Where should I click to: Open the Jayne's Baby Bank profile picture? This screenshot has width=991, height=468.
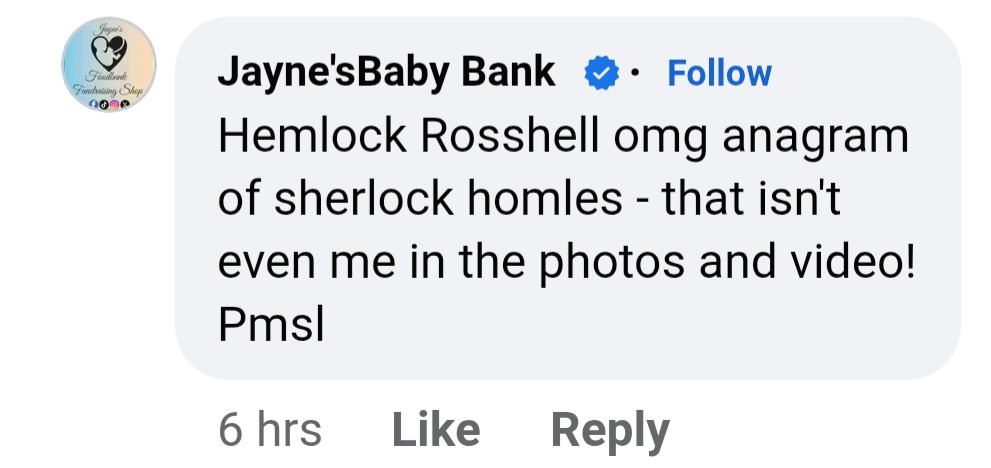point(108,64)
